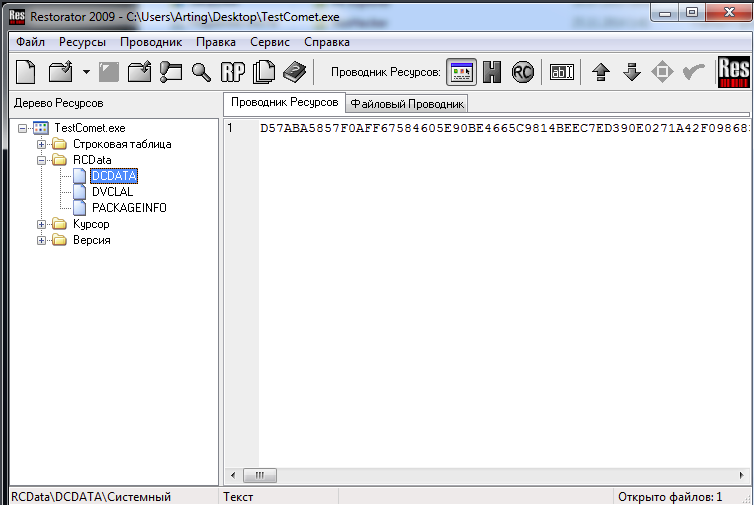This screenshot has height=505, width=754.
Task: Click the TestComet.exe application icon
Action: coord(41,128)
